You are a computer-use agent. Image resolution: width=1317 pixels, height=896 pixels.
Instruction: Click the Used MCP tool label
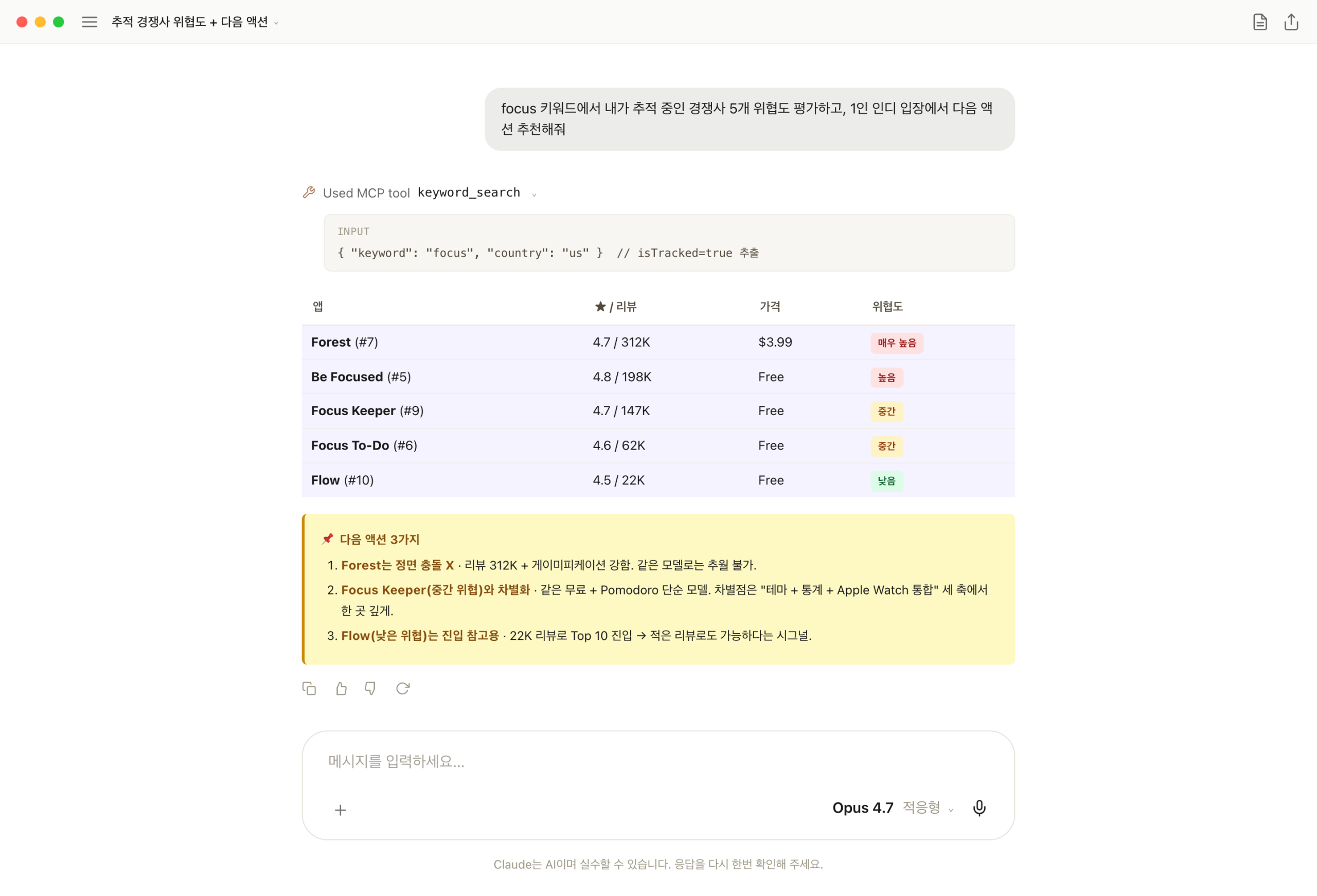point(366,193)
